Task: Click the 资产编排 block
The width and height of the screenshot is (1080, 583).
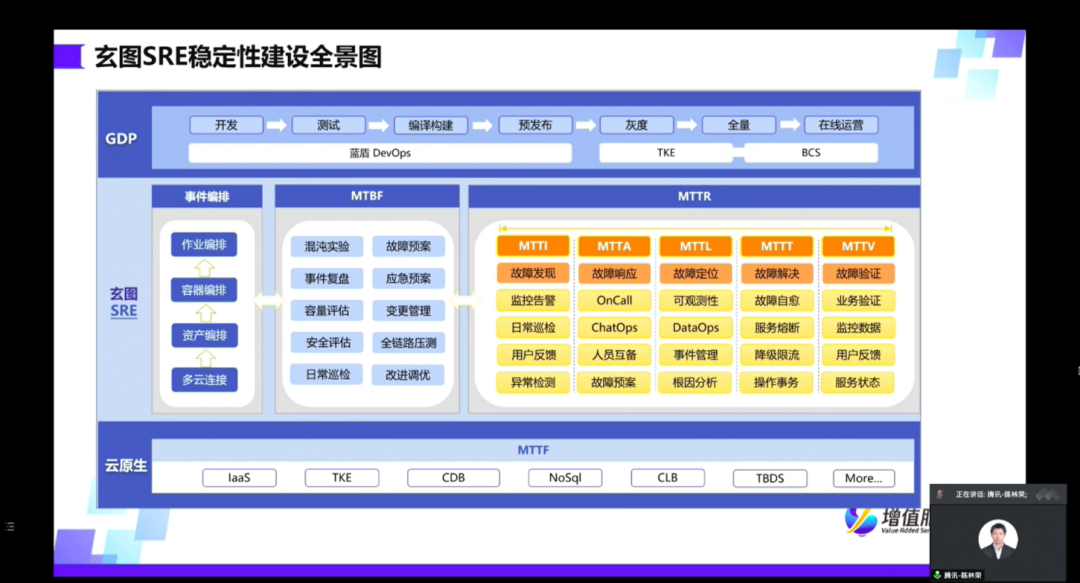Action: pyautogui.click(x=205, y=336)
